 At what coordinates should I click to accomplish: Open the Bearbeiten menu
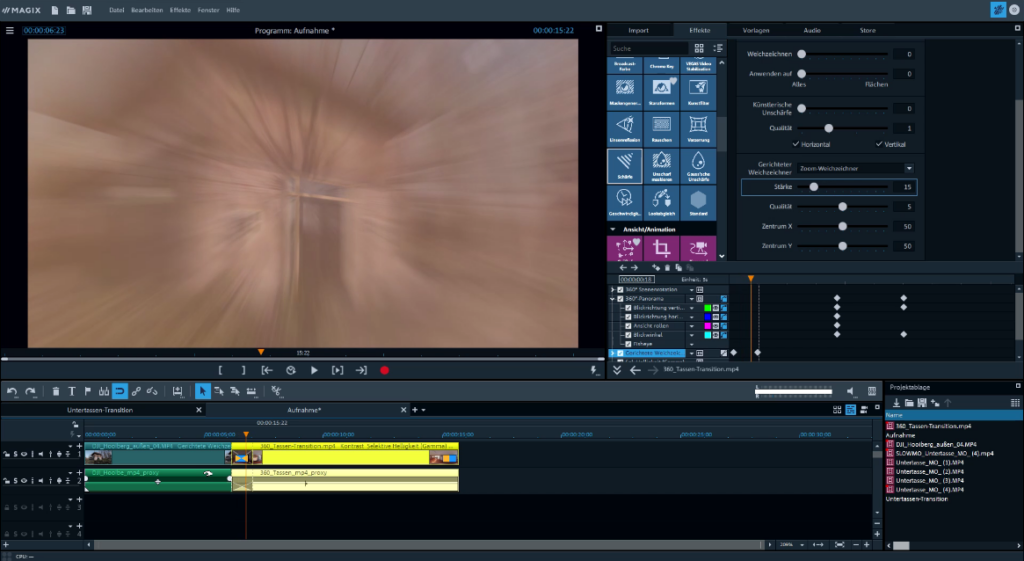click(x=147, y=10)
